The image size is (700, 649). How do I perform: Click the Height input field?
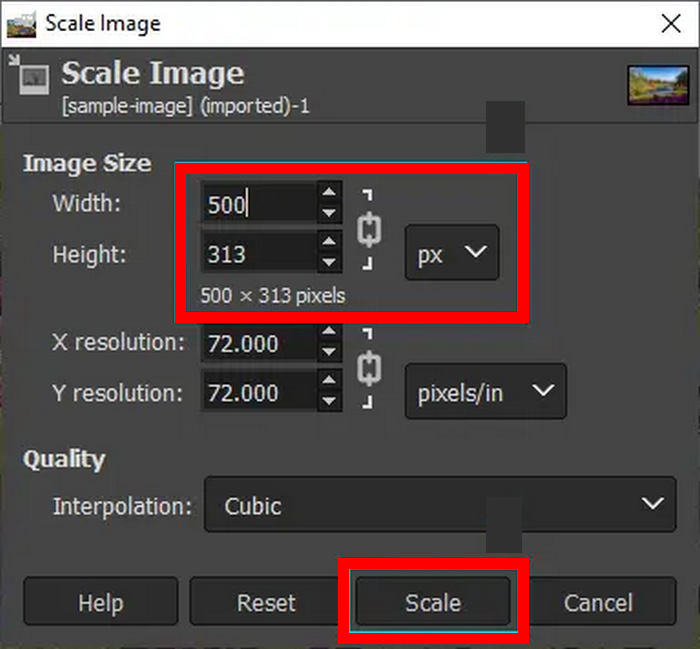[x=258, y=254]
